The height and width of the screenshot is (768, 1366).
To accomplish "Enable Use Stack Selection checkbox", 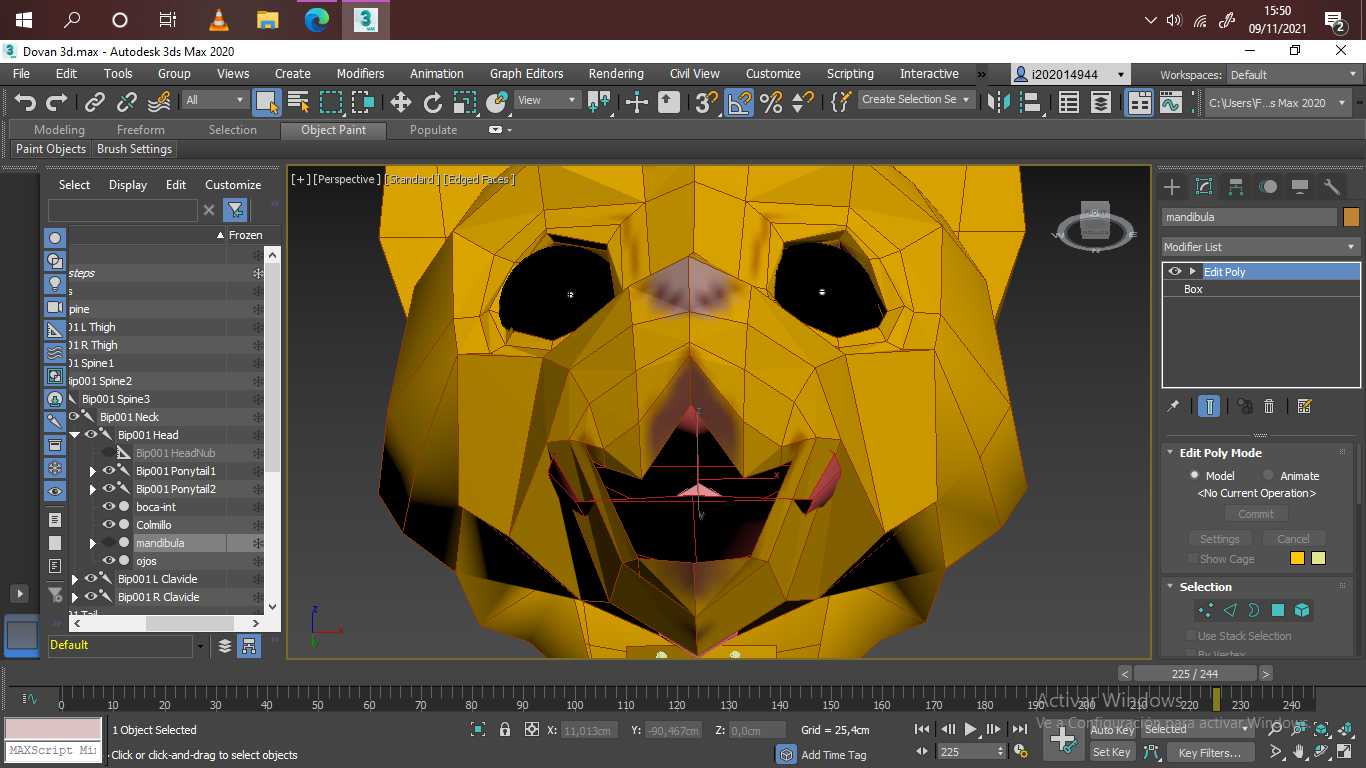I will [x=1190, y=636].
